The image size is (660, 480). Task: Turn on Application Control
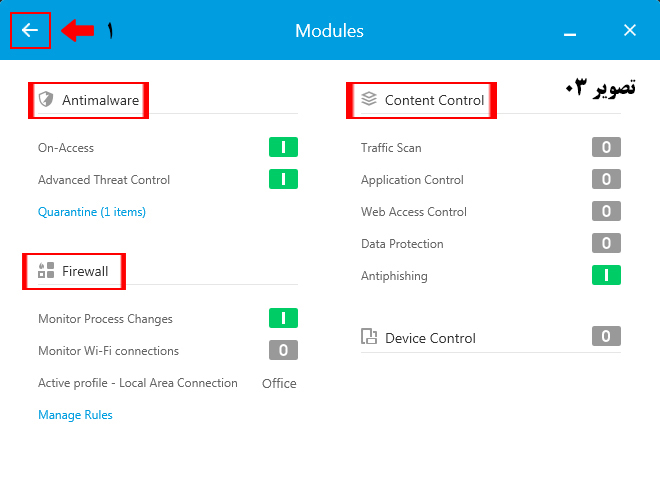(x=606, y=180)
